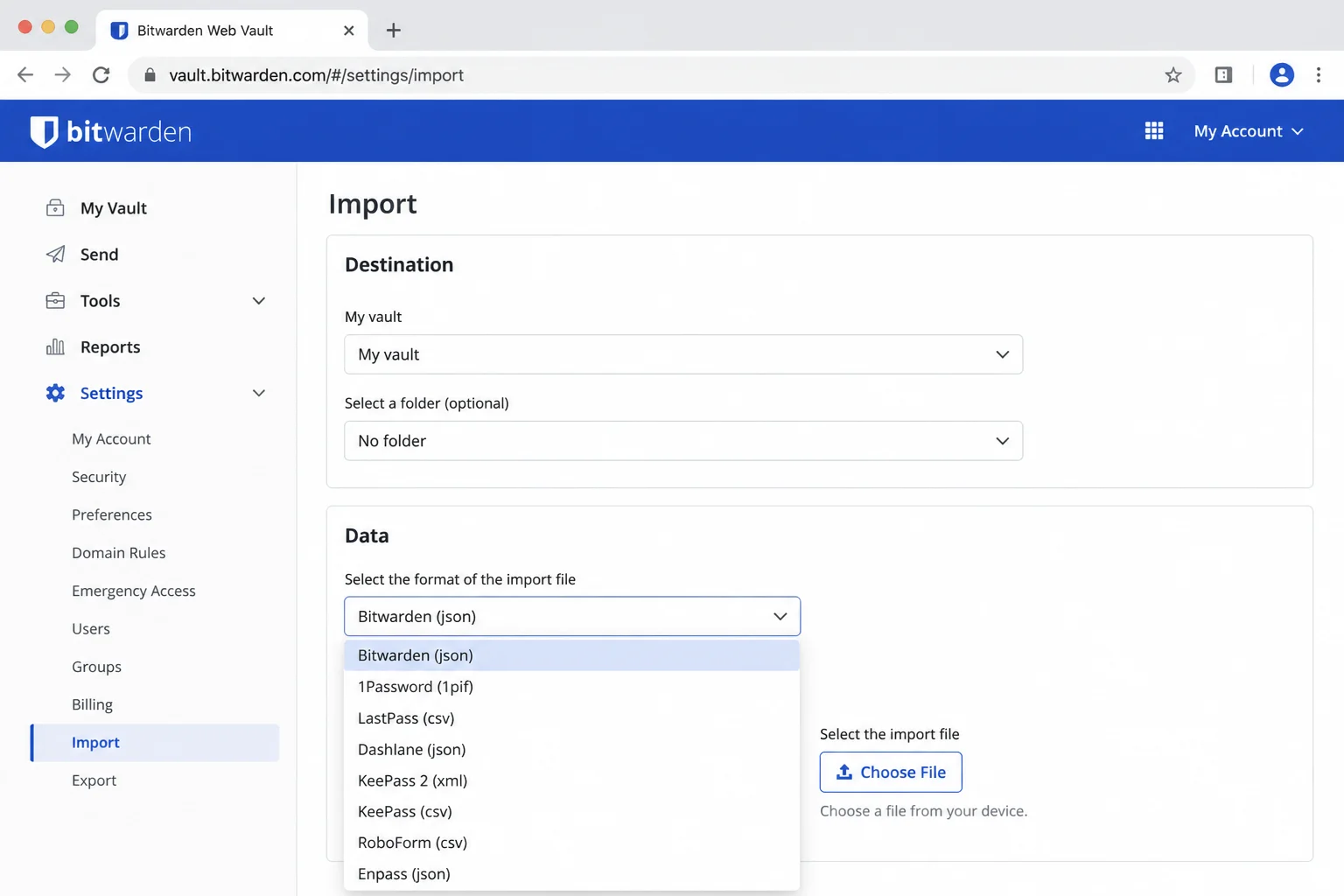1344x896 pixels.
Task: Select 1Password (1pif) format
Action: [x=572, y=687]
